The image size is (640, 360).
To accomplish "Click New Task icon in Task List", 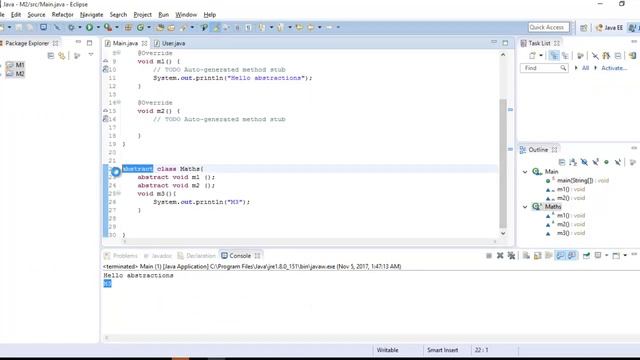I will click(x=532, y=56).
